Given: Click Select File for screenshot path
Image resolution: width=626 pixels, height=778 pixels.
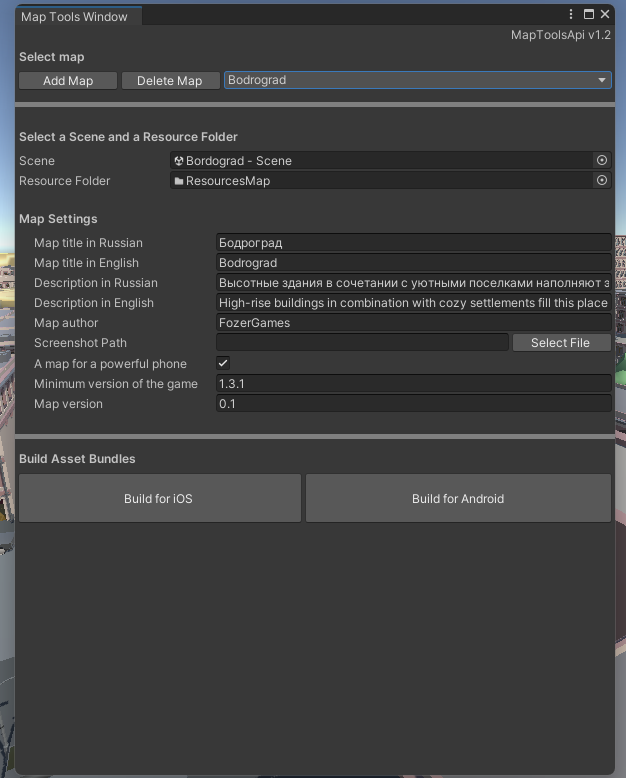Looking at the screenshot, I should [x=561, y=342].
